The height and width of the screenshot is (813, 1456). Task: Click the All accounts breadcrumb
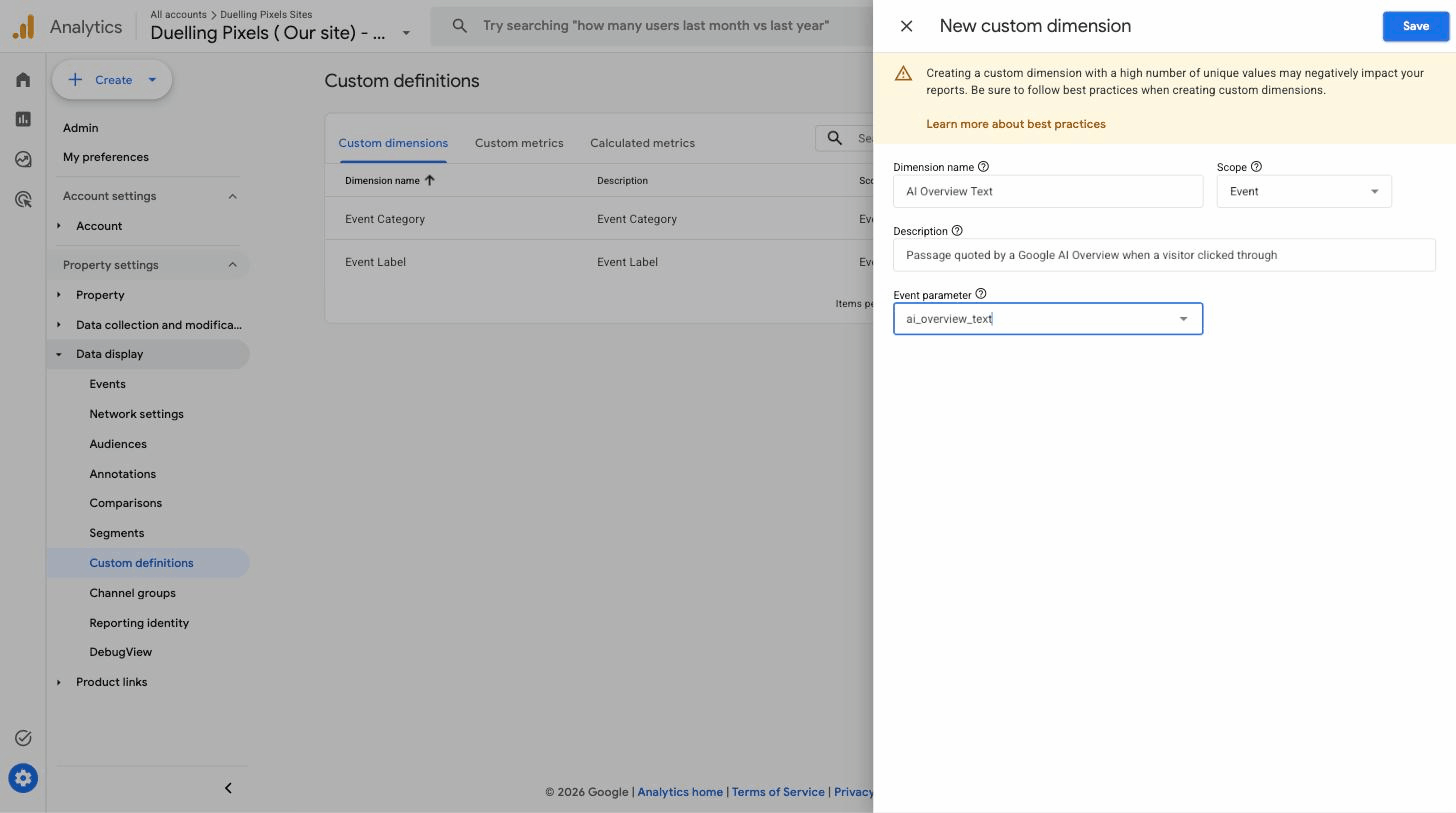(178, 14)
